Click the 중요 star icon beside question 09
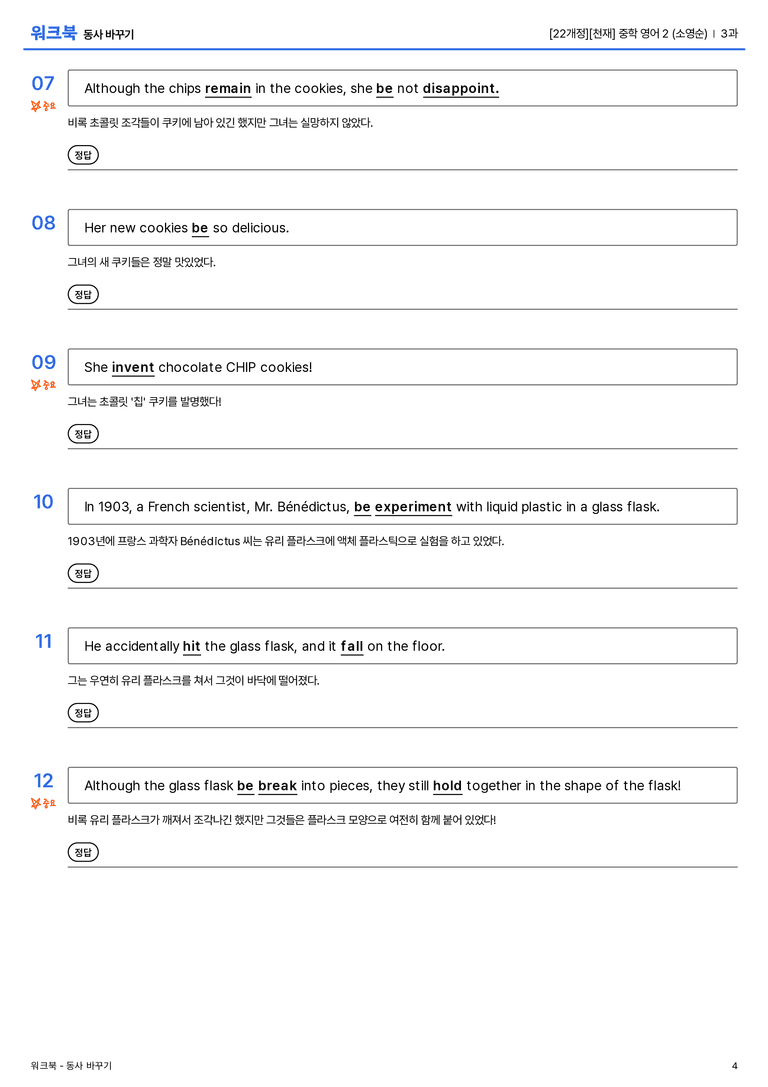 43,384
